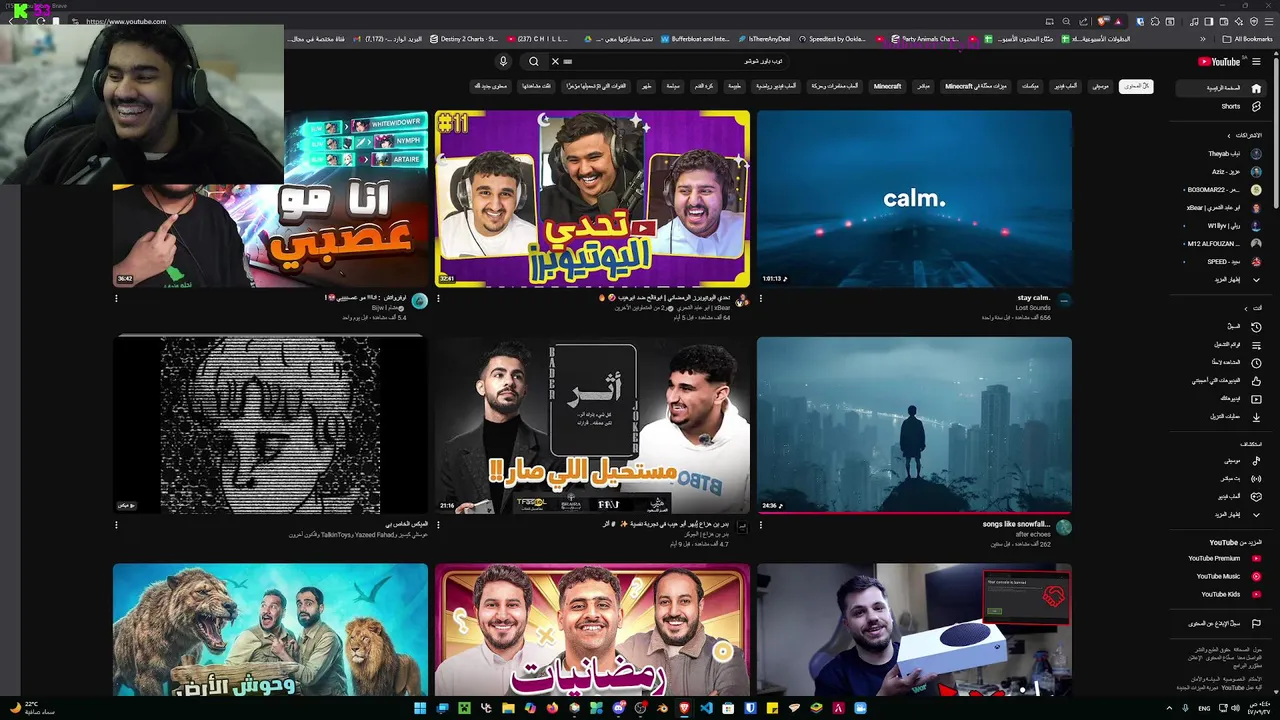Open the Speedtest by Ookla bookmark

[x=832, y=39]
